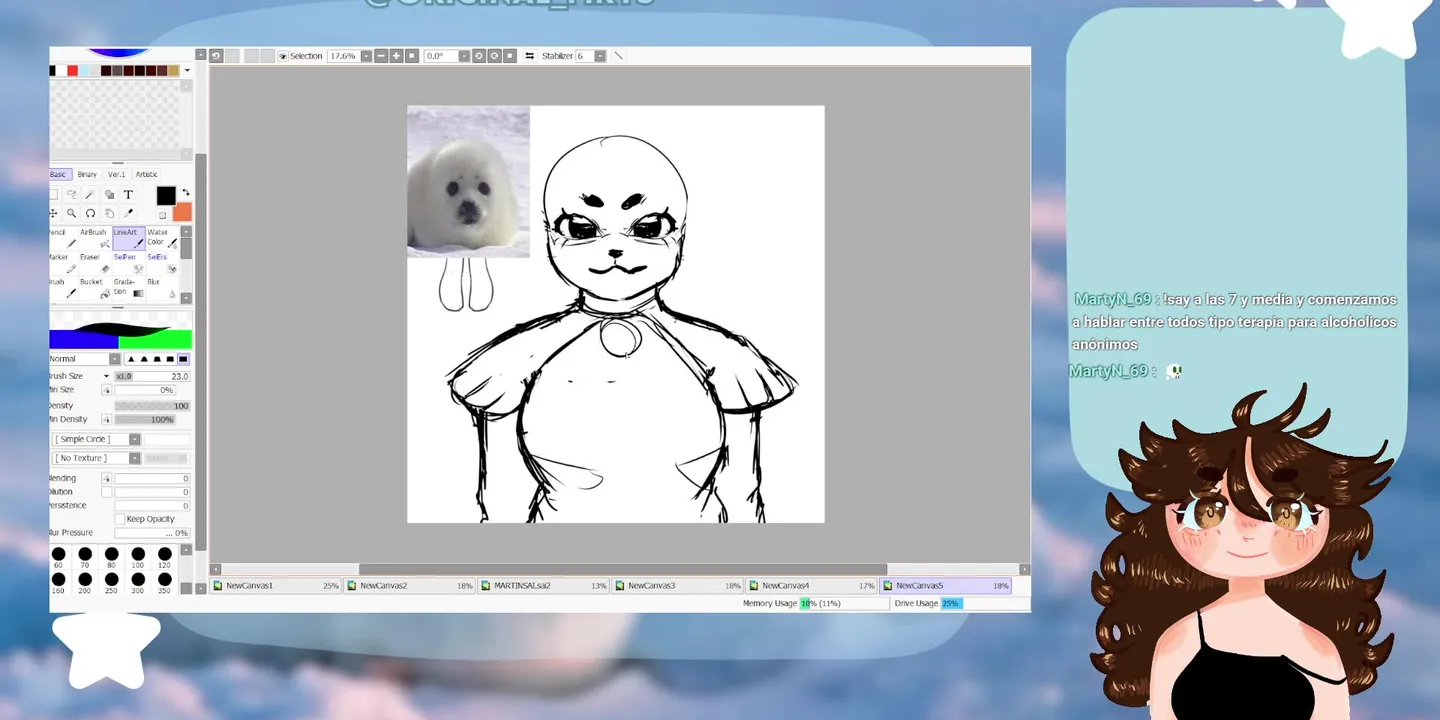Switch to the Ver.1 tool tab
The image size is (1440, 720).
point(117,174)
